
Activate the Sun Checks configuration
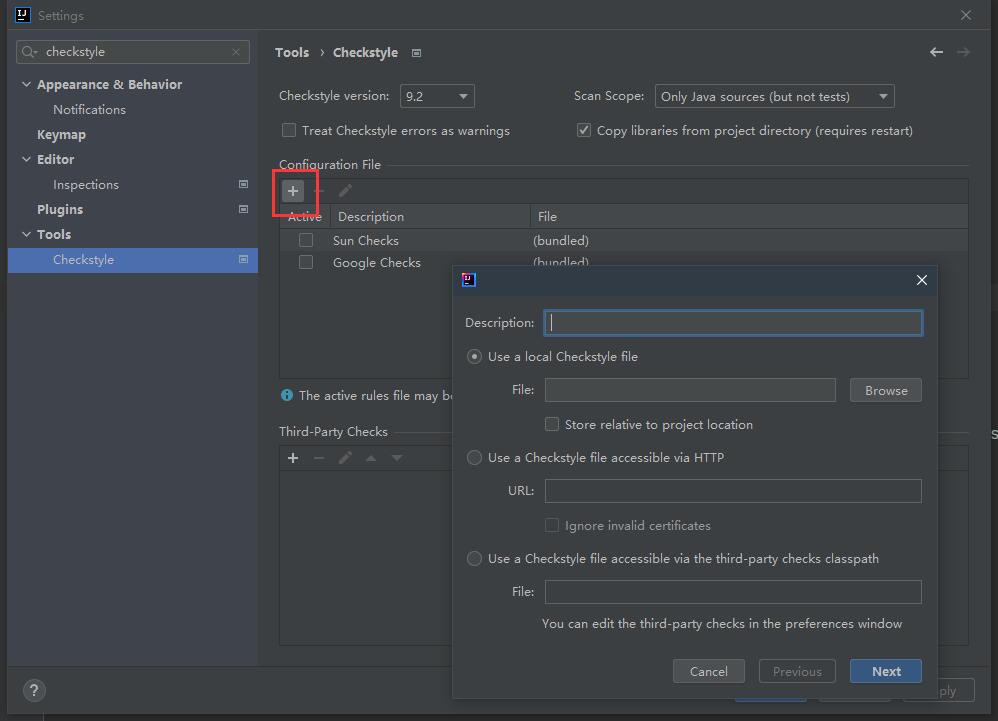pyautogui.click(x=306, y=241)
